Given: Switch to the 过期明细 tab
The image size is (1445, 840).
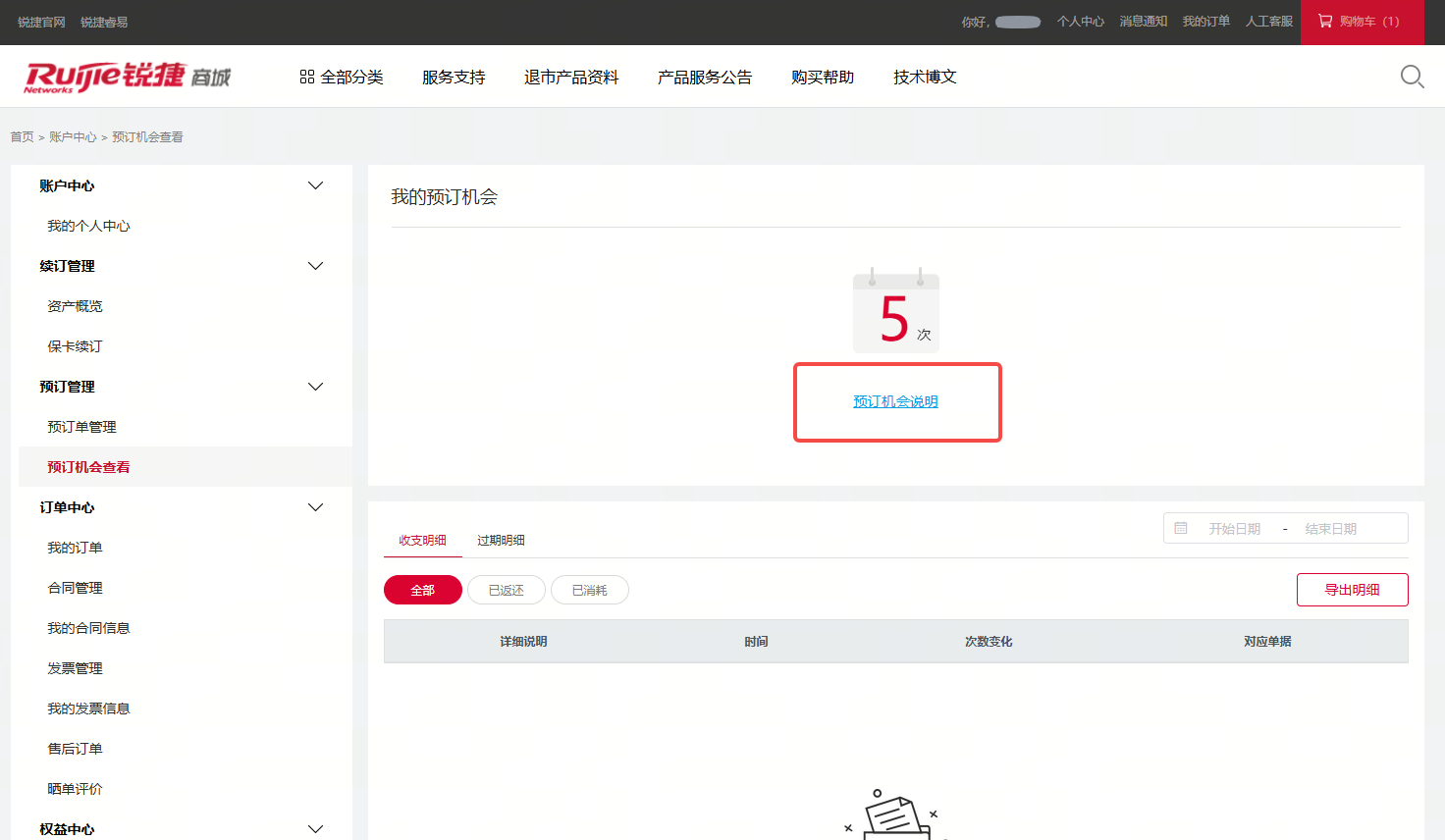Looking at the screenshot, I should 501,540.
